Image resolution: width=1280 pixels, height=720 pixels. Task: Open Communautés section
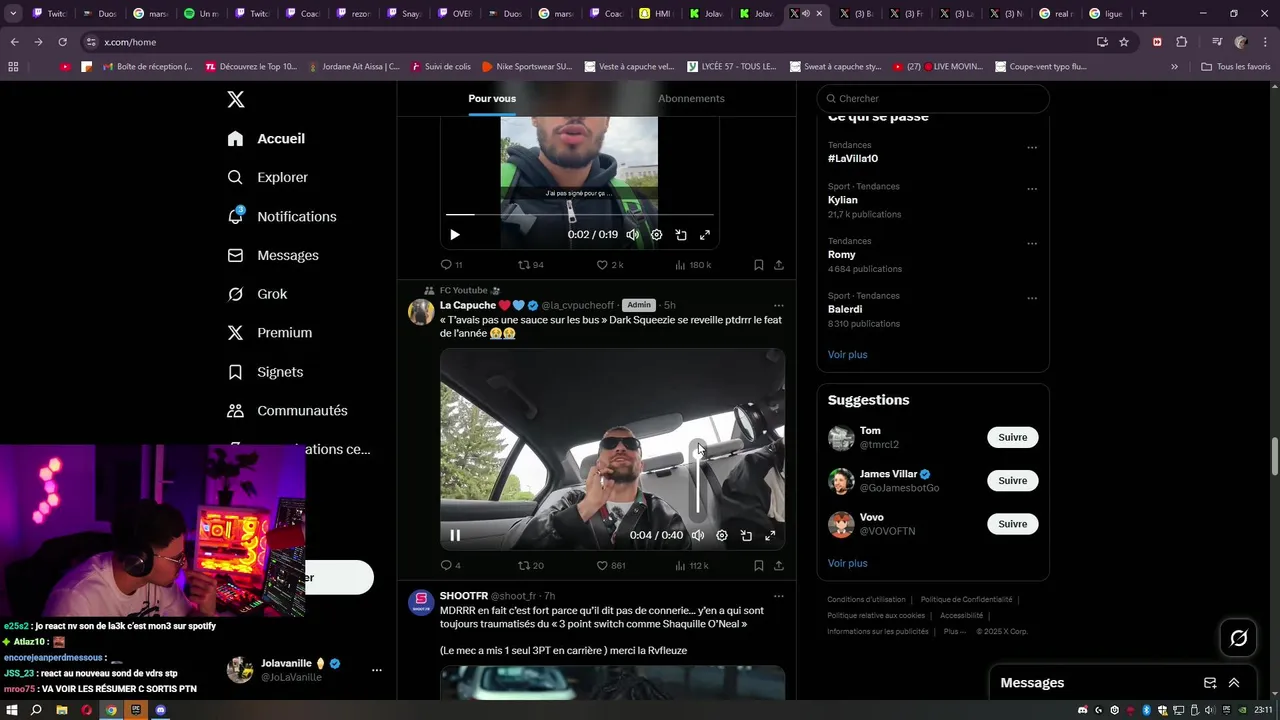287,411
